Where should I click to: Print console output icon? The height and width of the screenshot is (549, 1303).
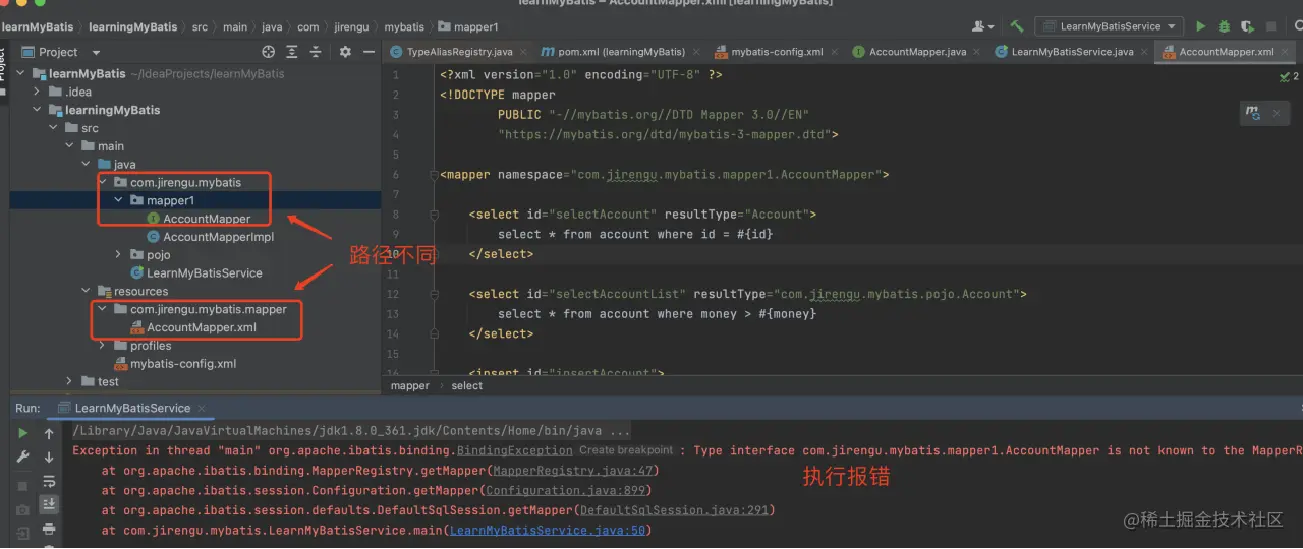49,529
